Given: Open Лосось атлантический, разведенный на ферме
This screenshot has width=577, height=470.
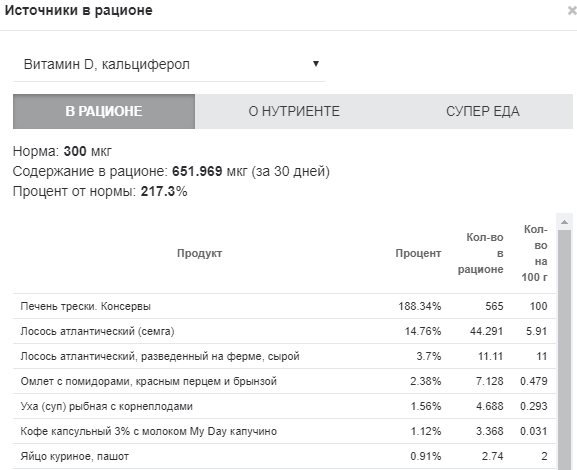Looking at the screenshot, I should 284,356.
